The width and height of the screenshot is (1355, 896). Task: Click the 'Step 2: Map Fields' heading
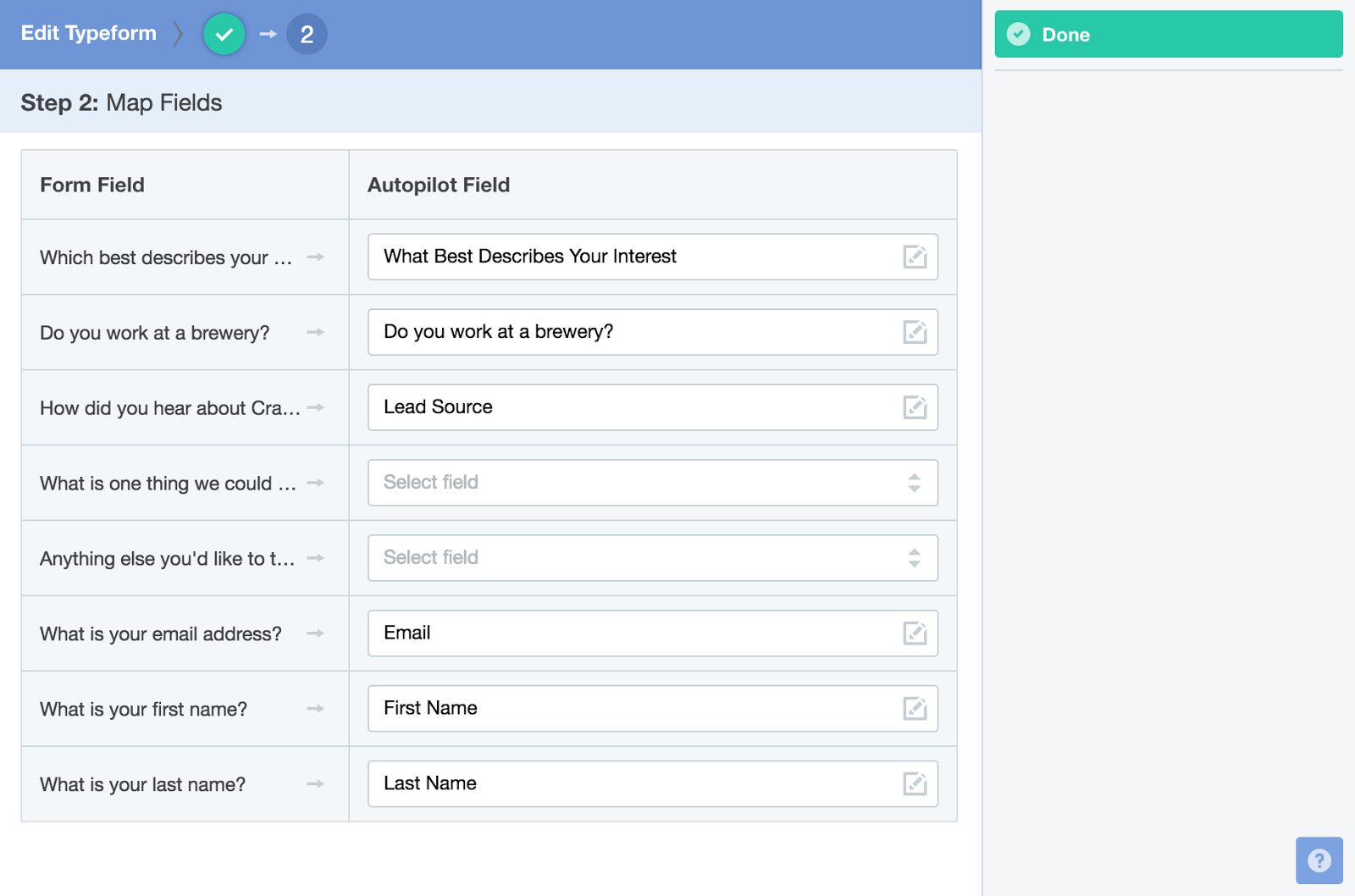121,102
